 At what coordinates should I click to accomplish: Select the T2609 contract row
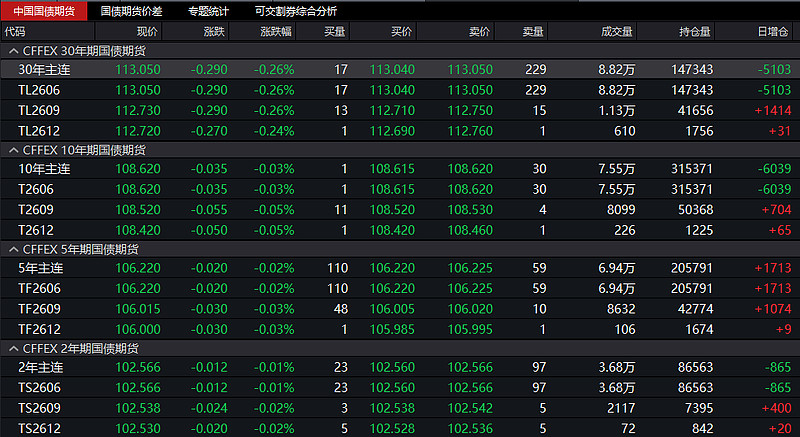pos(400,210)
